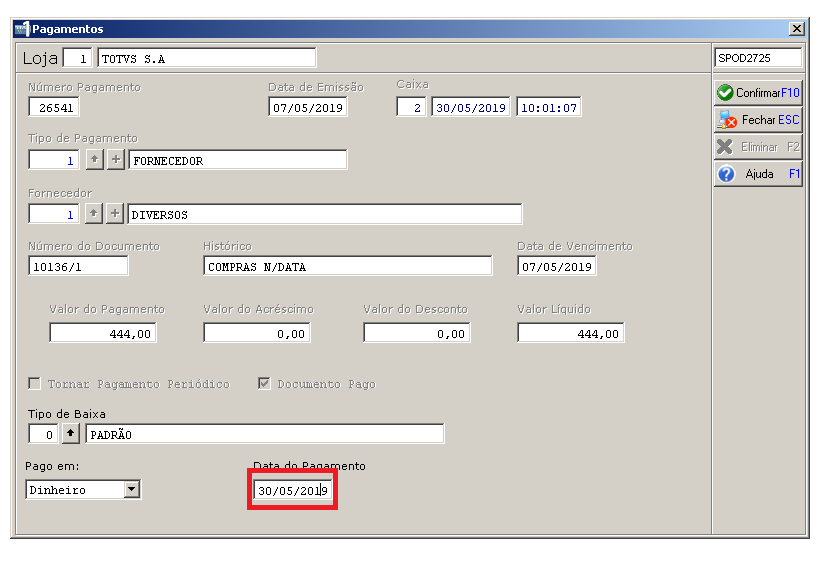Image resolution: width=834 pixels, height=561 pixels.
Task: Click the Eliminar F2 button
Action: click(758, 147)
